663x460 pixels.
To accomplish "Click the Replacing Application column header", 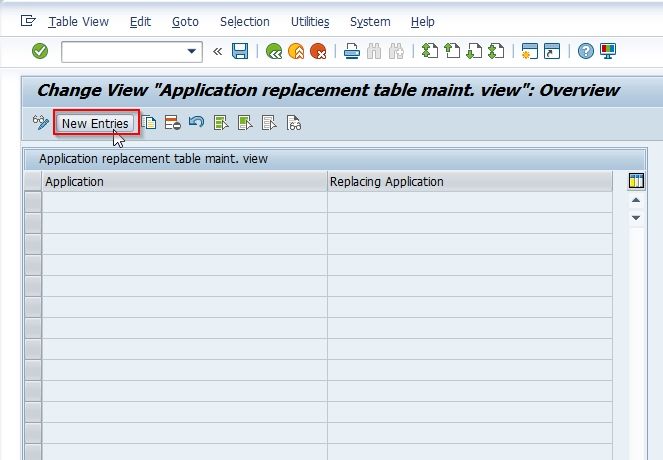I will click(470, 181).
